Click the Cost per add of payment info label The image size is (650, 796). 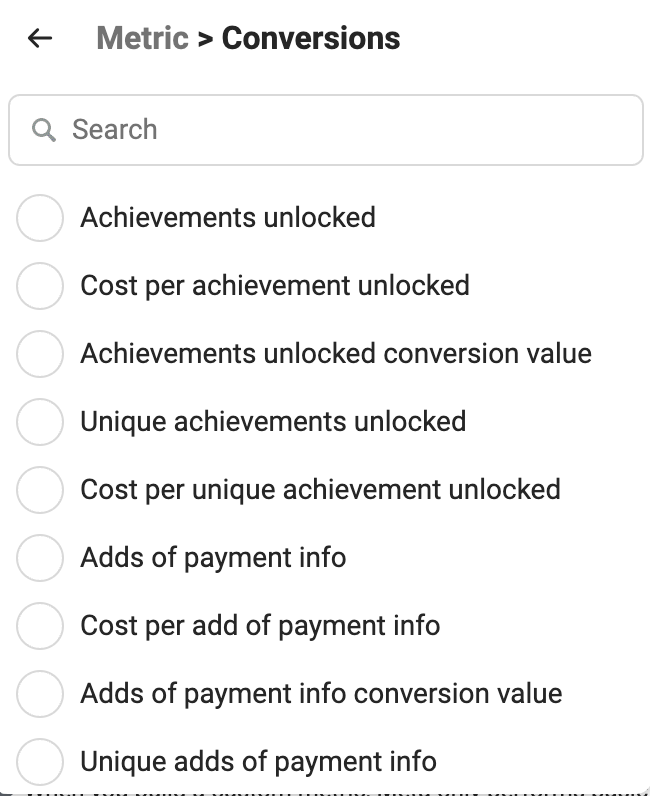pos(260,626)
